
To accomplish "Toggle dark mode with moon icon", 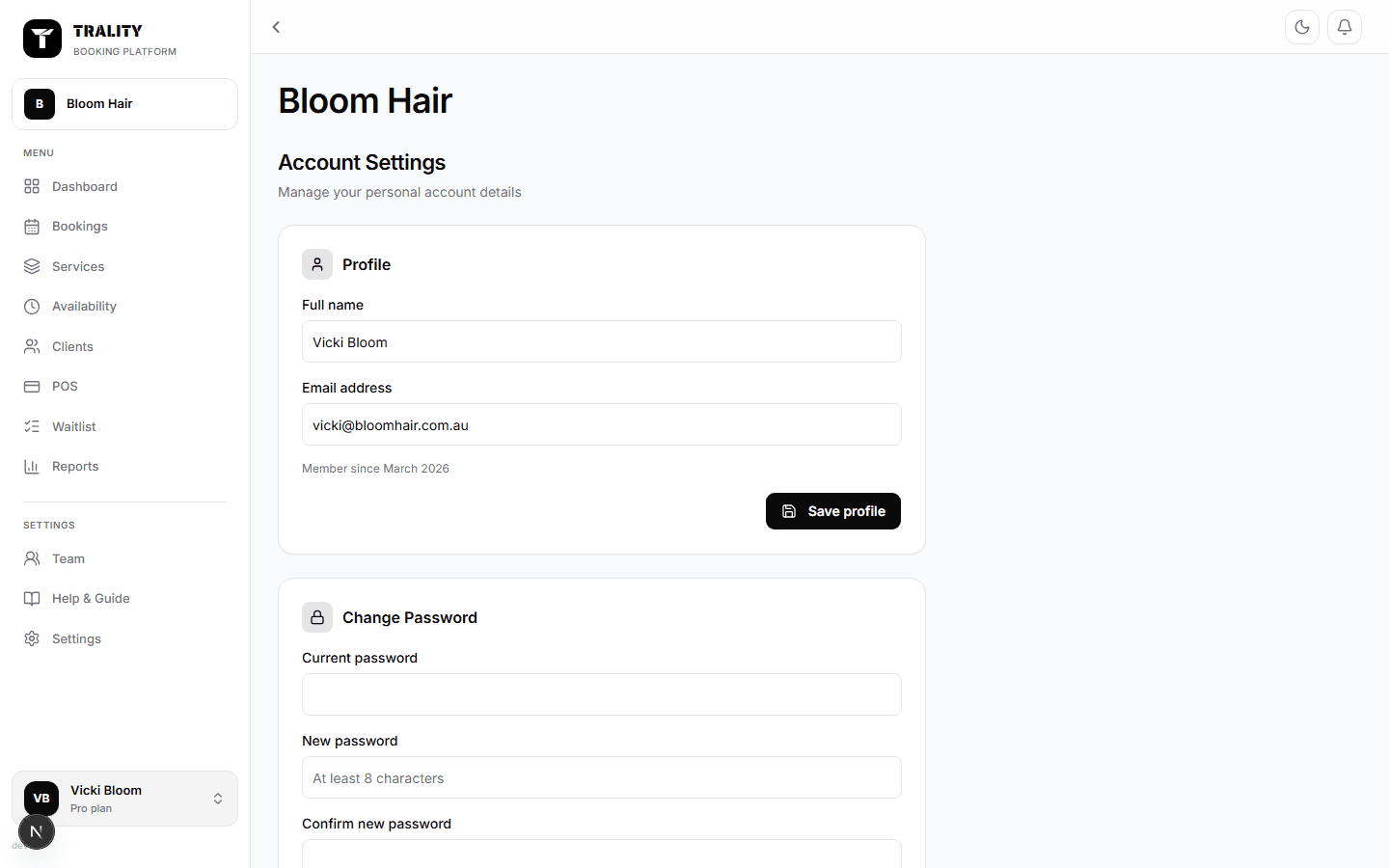I will click(1302, 27).
